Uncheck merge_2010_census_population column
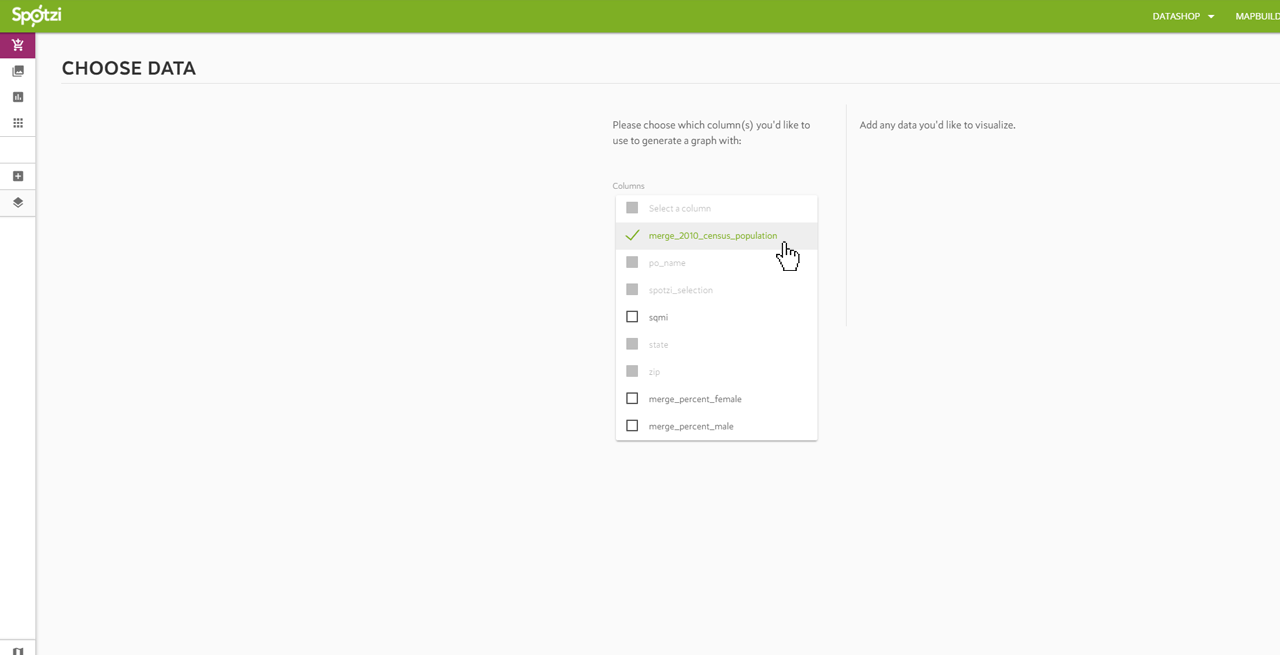The image size is (1280, 655). pos(632,235)
